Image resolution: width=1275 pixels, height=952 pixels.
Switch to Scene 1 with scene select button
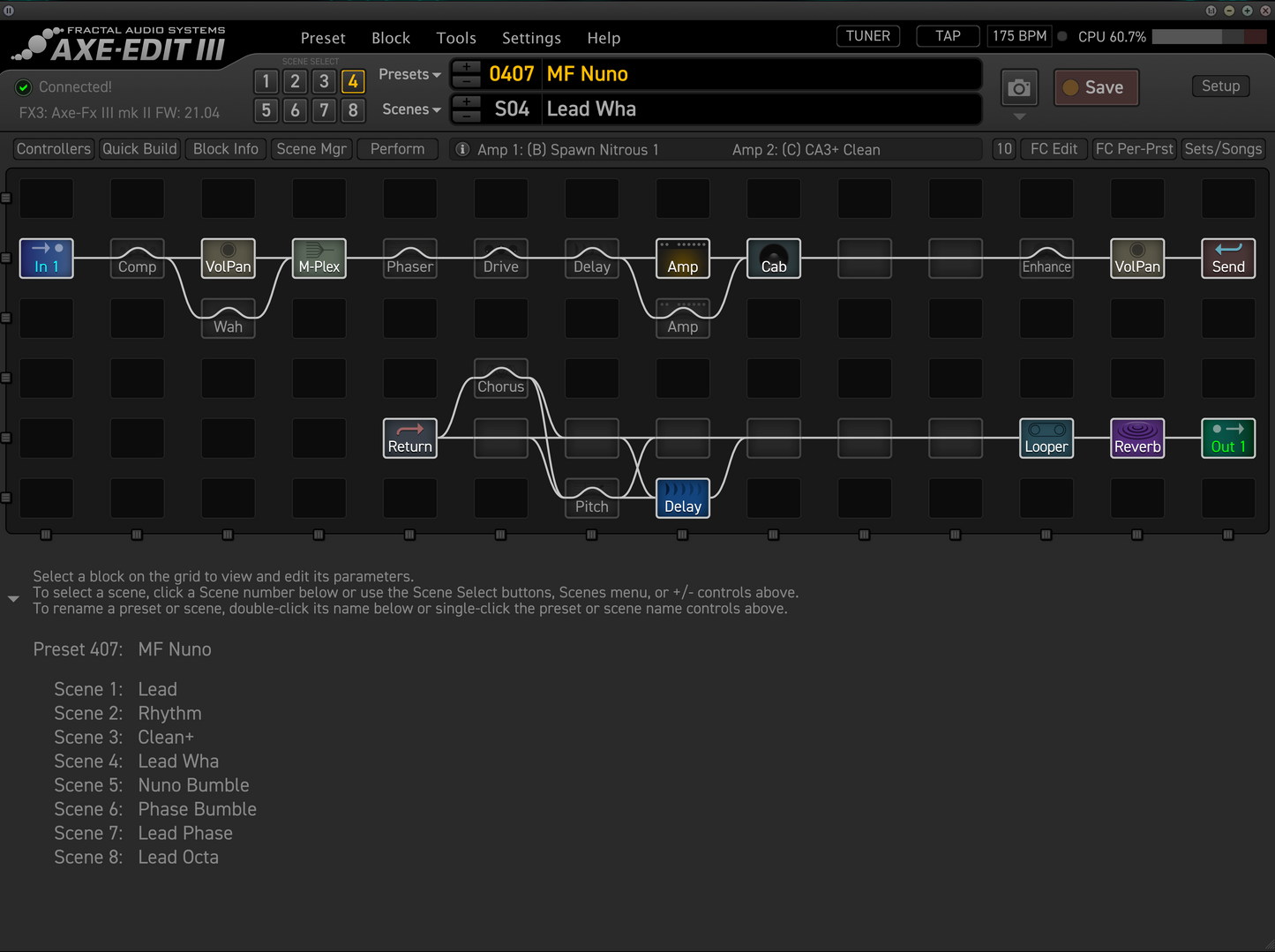[x=266, y=81]
